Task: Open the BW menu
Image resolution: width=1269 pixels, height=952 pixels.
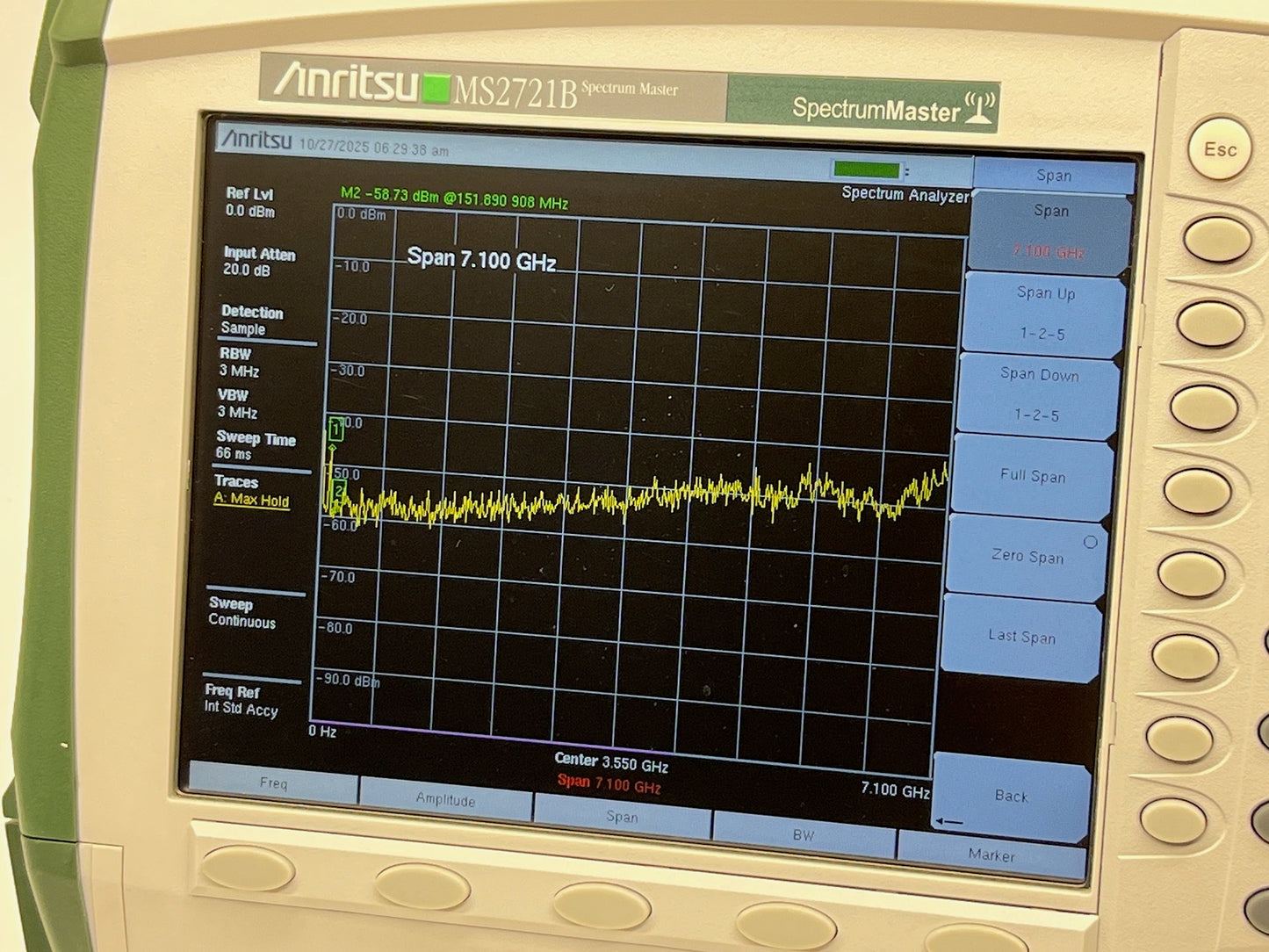Action: point(804,836)
